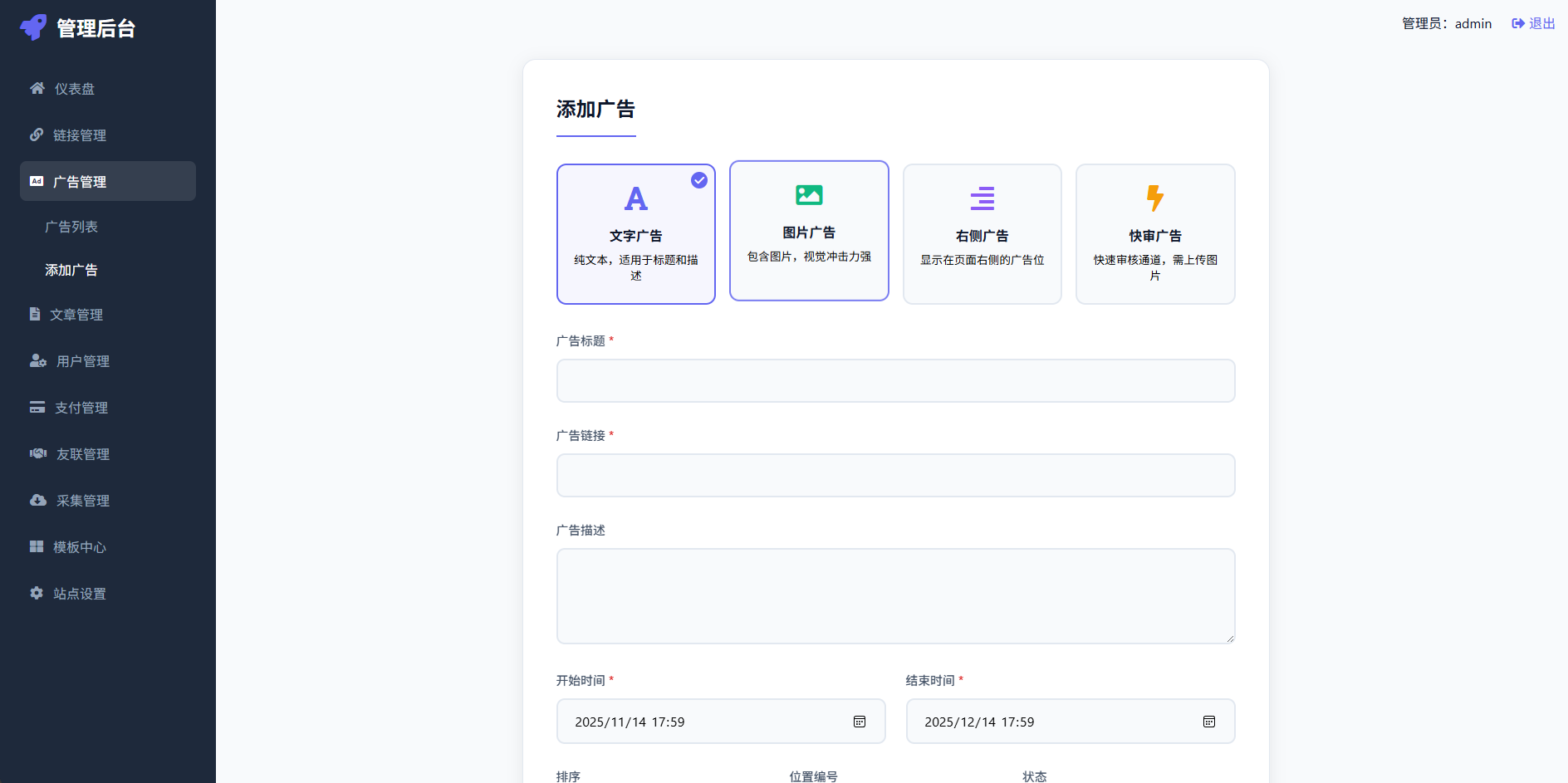Select the 文字广告 ad type card
Screen dimensions: 1568x783
(x=635, y=234)
